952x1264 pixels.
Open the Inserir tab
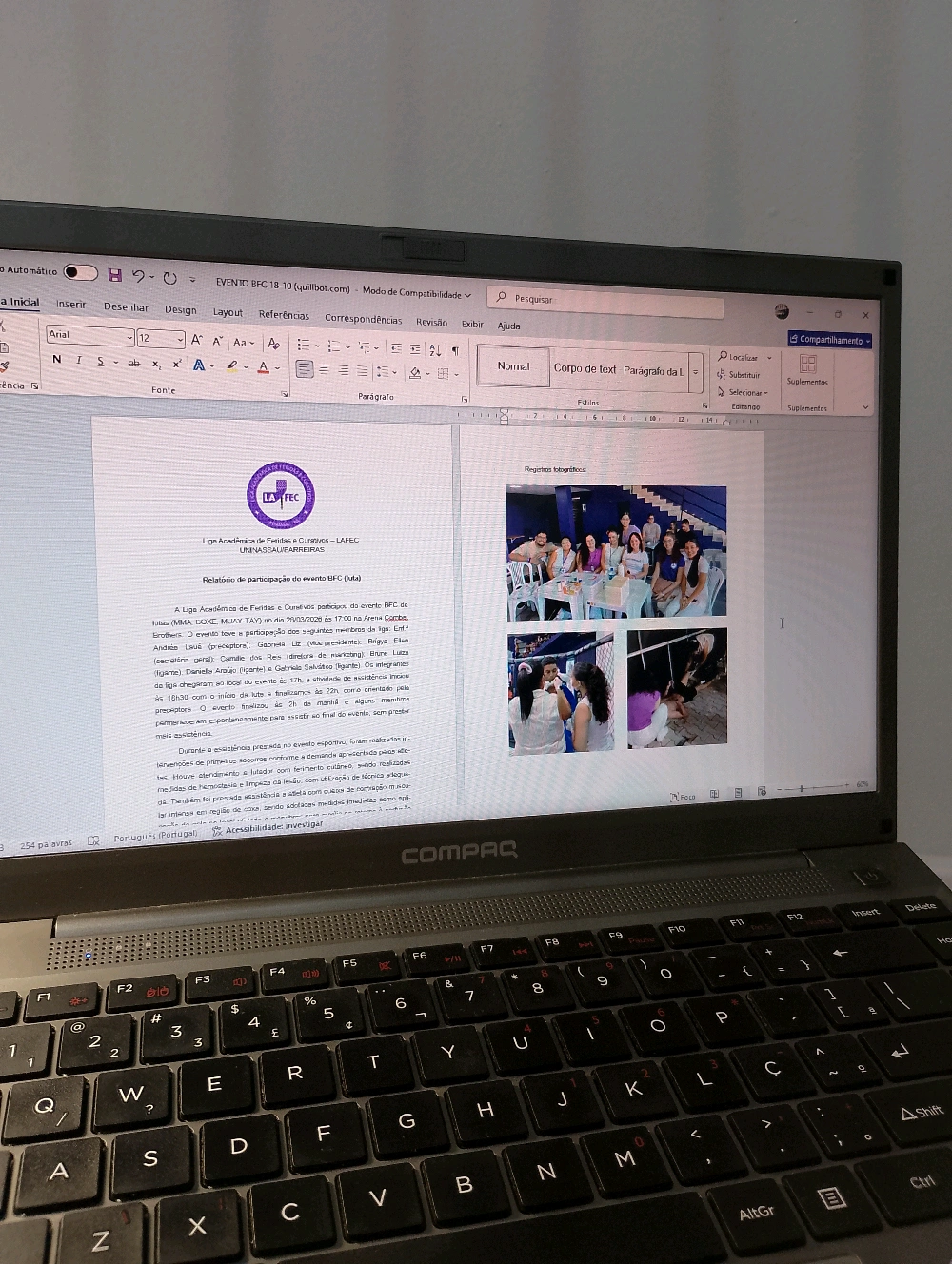[x=70, y=305]
